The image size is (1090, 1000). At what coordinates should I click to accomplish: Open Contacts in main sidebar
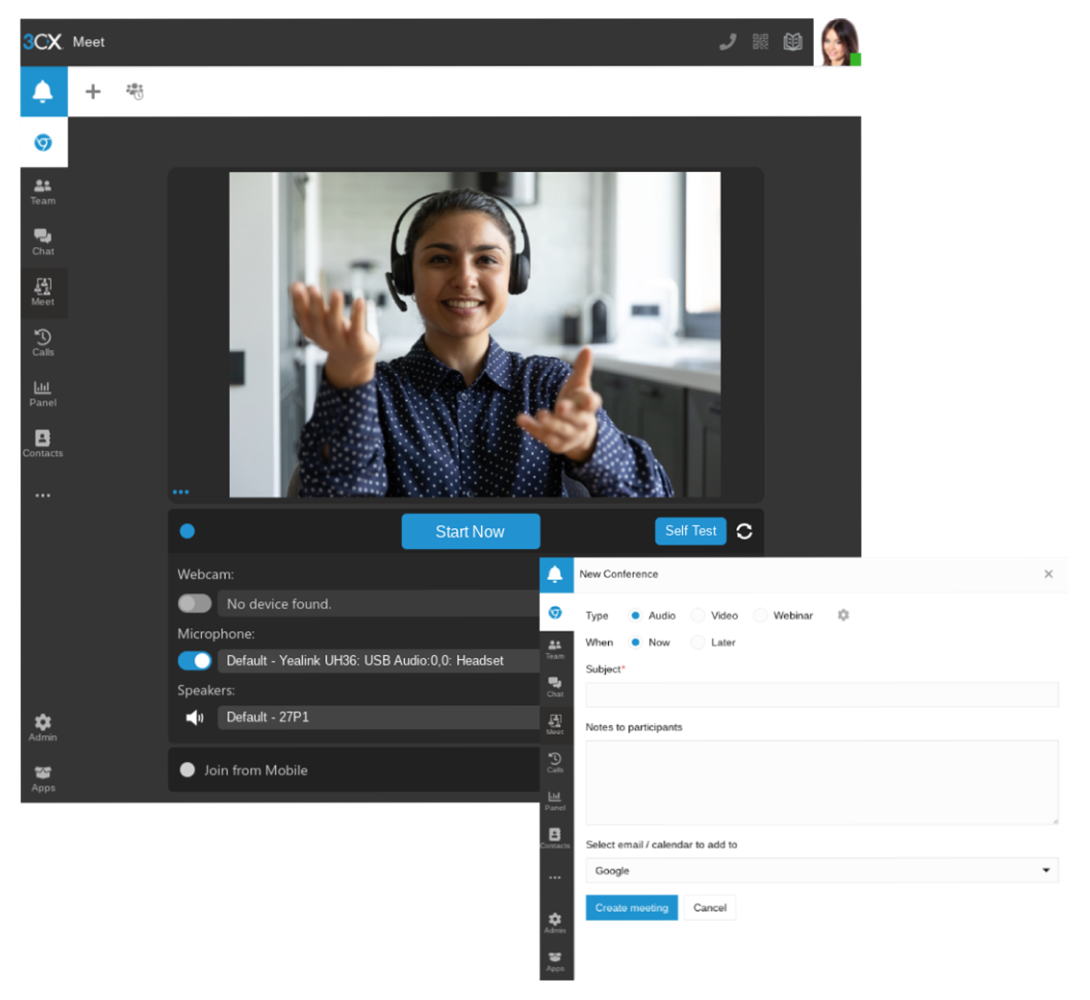[43, 443]
